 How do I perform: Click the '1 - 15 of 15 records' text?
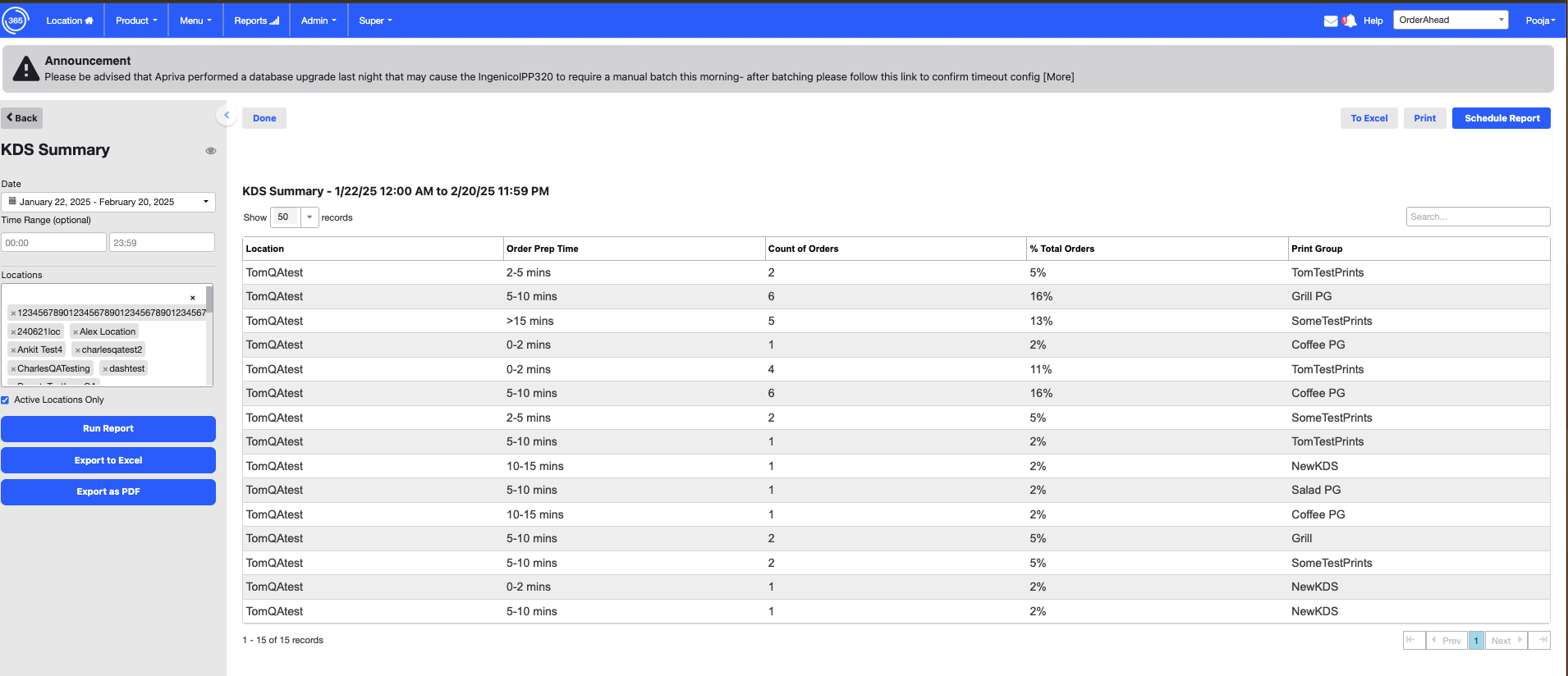tap(282, 640)
